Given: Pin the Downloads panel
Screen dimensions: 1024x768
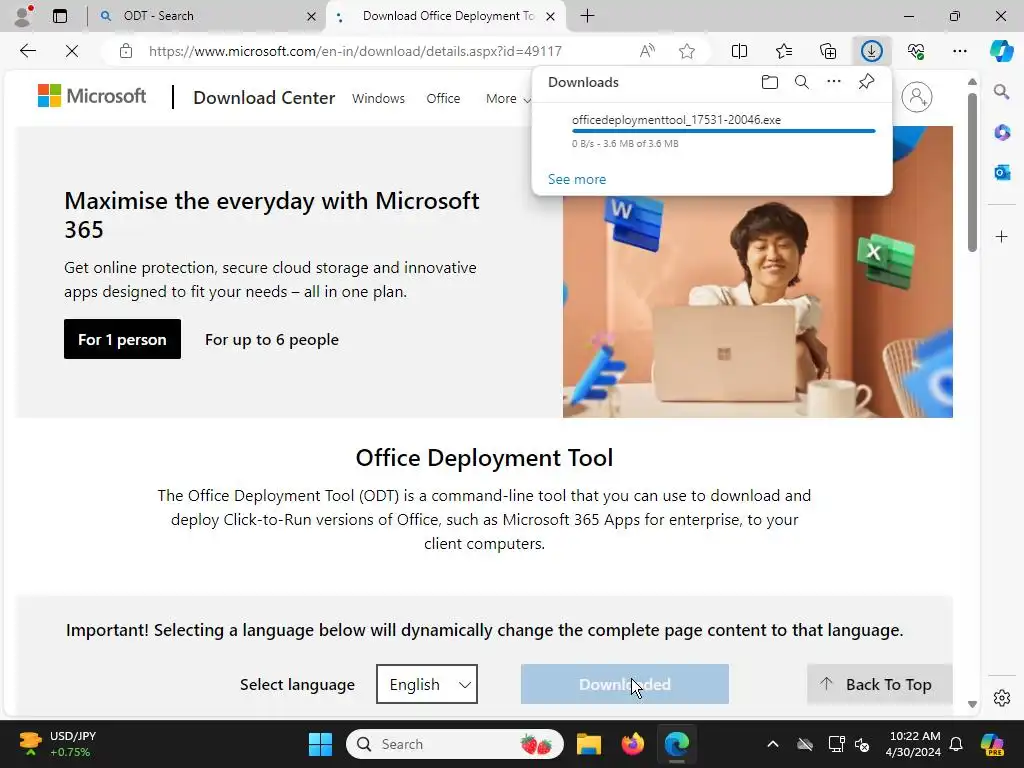Looking at the screenshot, I should (866, 82).
